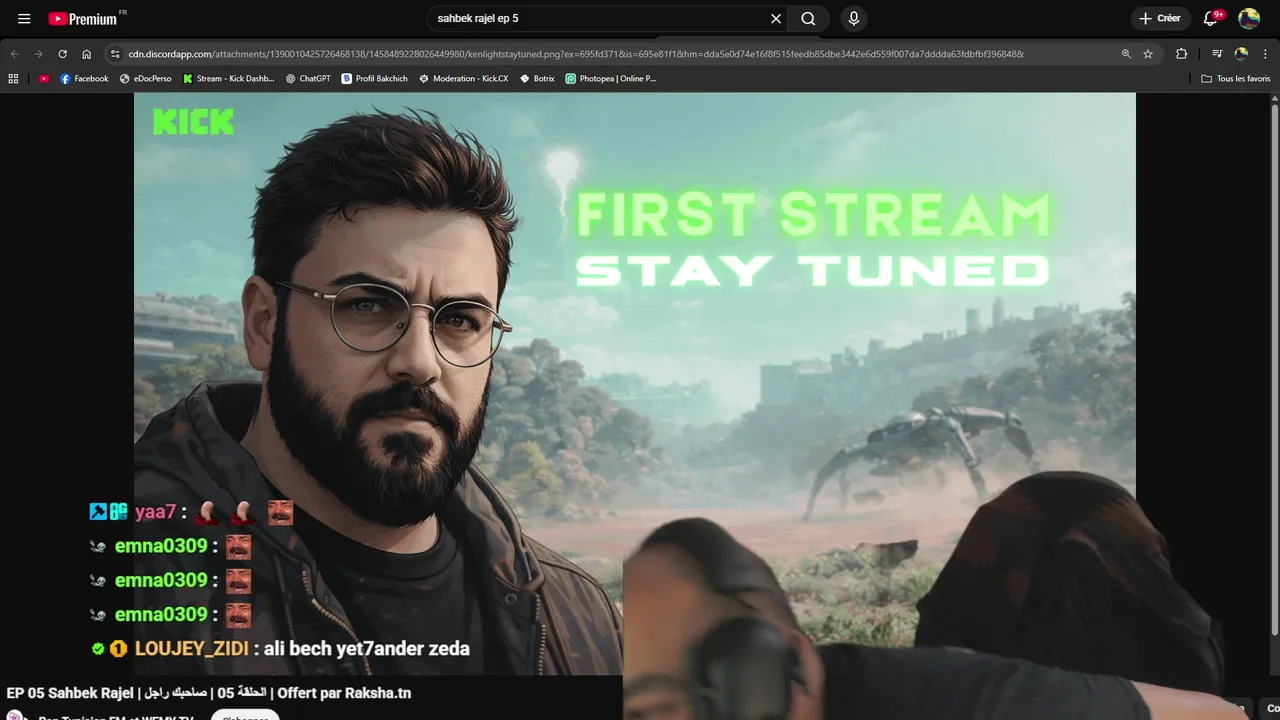Click the scroll-up arrow of the scrollbar
Image resolution: width=1280 pixels, height=720 pixels.
pyautogui.click(x=1274, y=98)
